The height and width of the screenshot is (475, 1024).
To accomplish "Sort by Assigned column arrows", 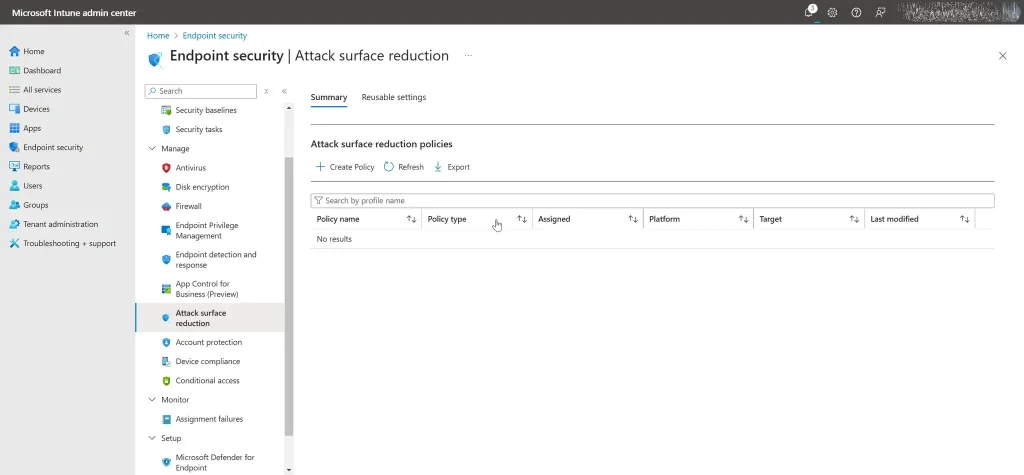I will 633,220.
